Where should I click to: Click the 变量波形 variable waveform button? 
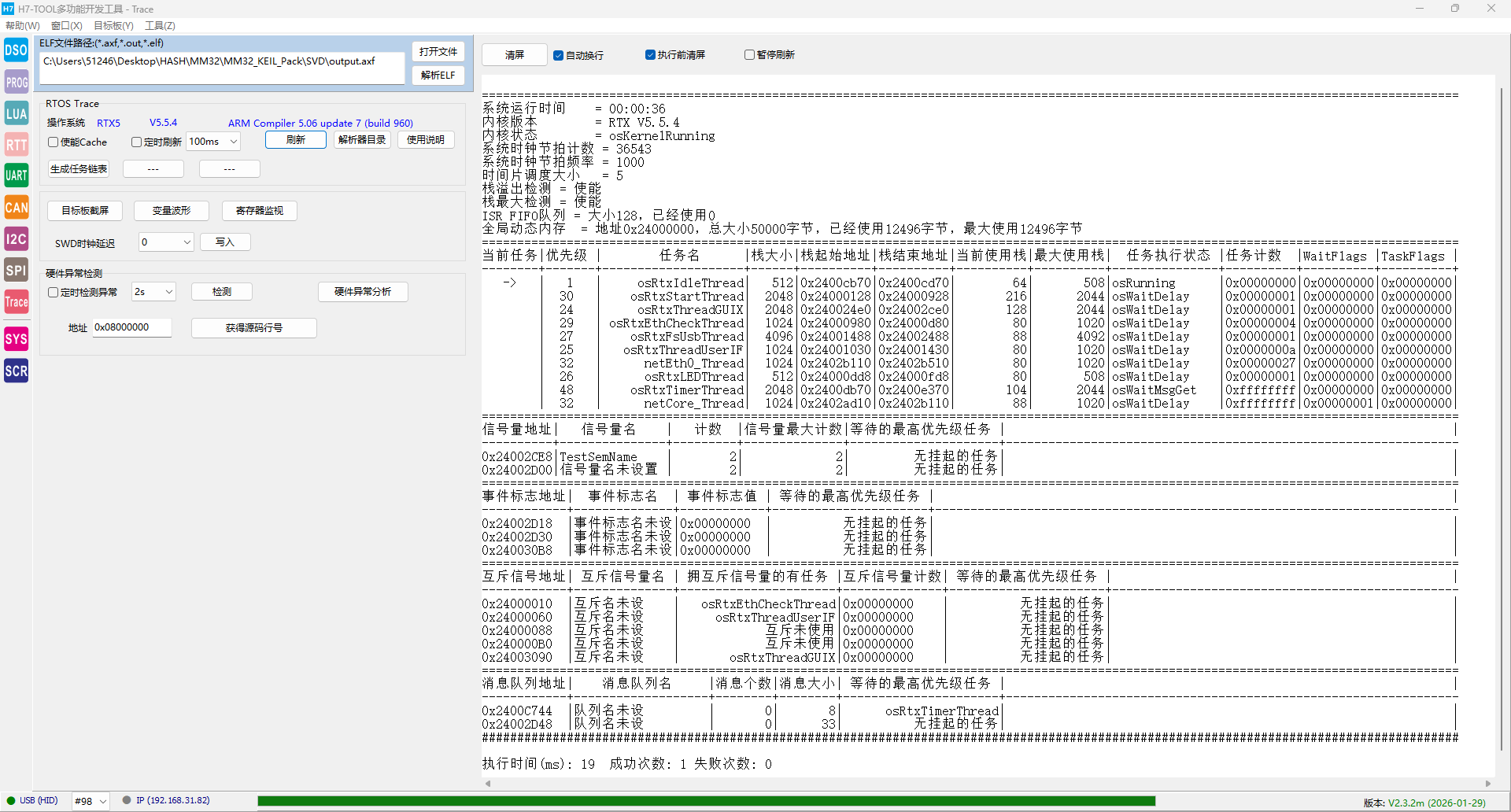(172, 211)
